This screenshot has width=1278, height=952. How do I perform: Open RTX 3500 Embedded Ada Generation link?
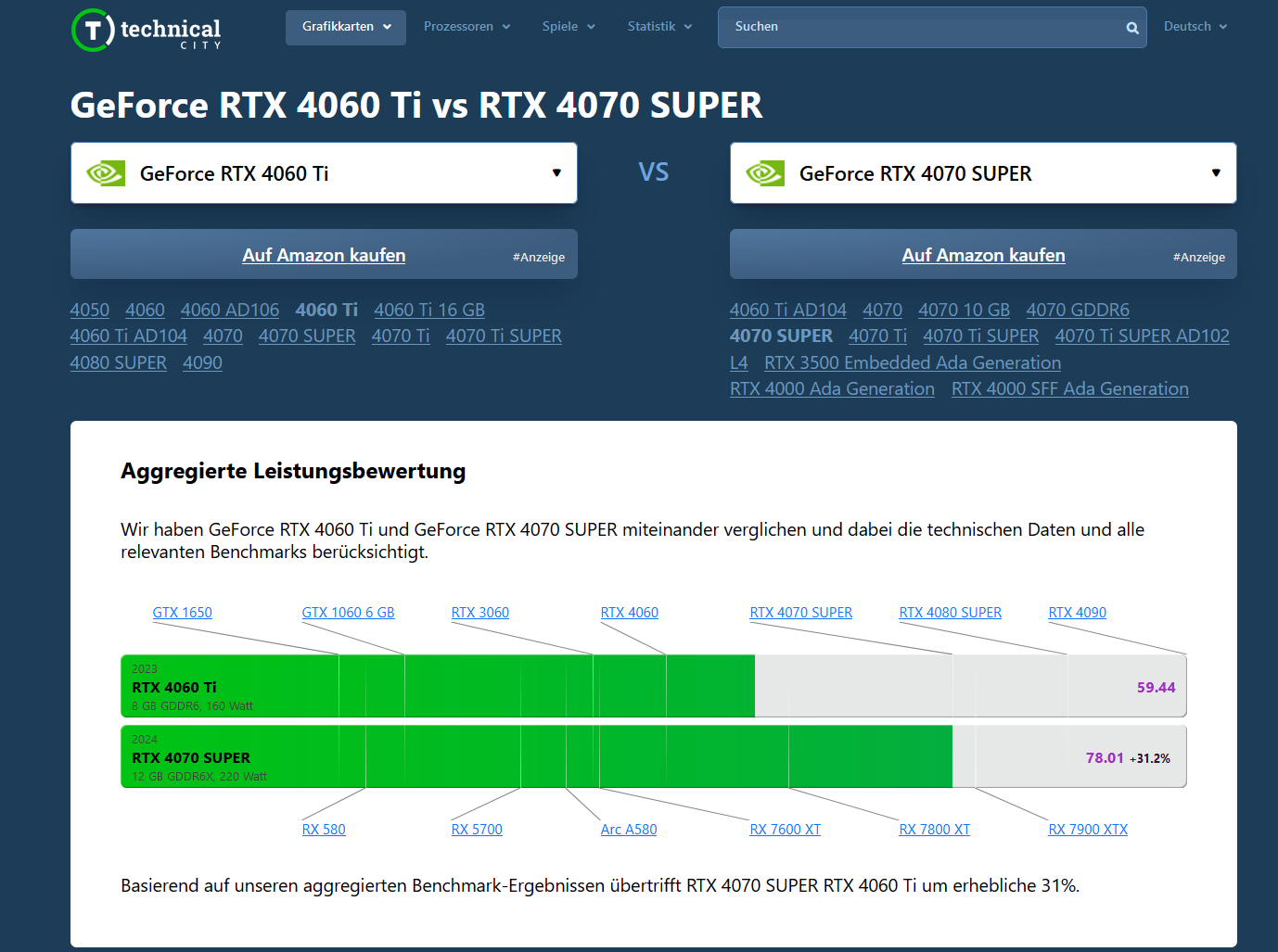click(913, 362)
